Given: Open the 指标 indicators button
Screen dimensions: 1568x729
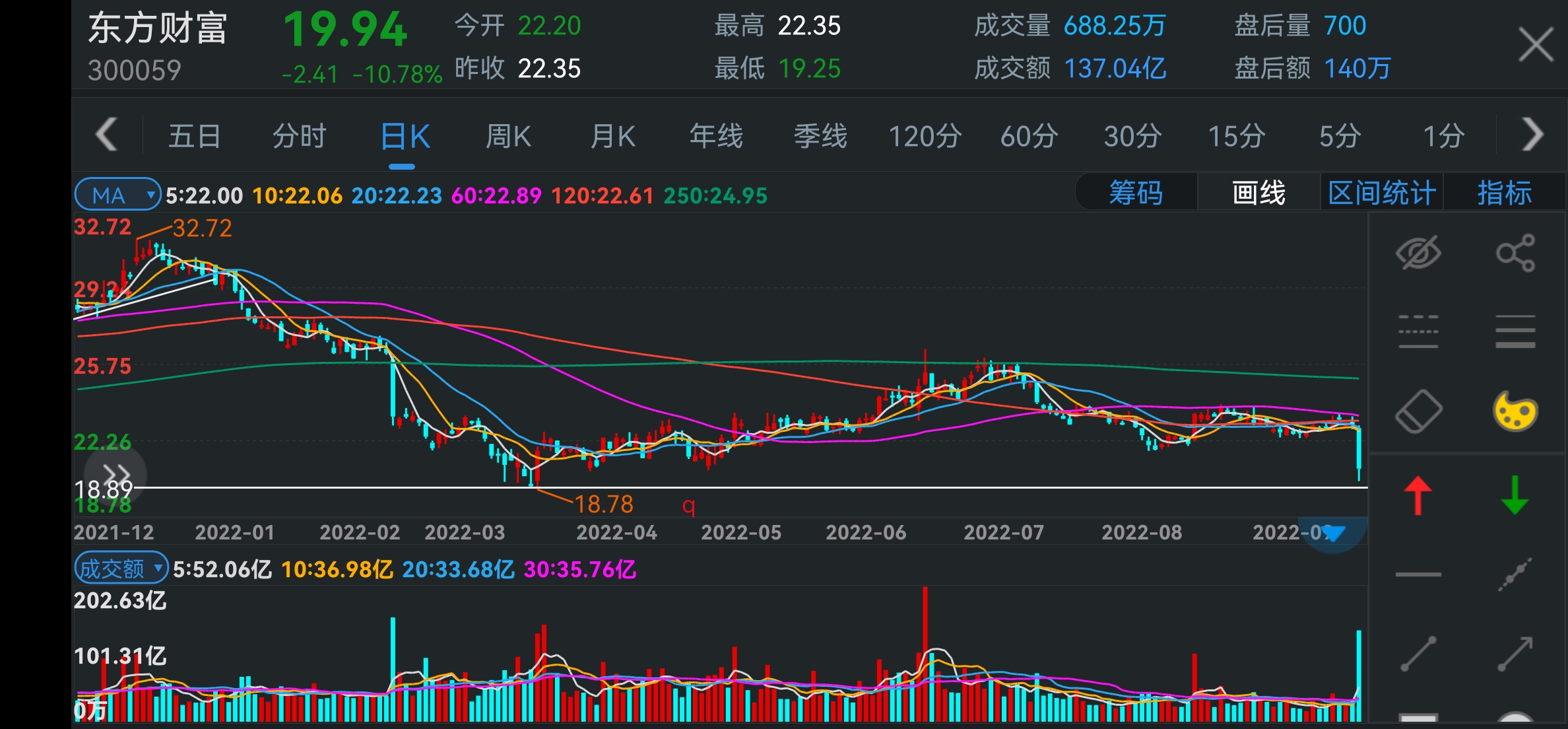Looking at the screenshot, I should 1504,193.
